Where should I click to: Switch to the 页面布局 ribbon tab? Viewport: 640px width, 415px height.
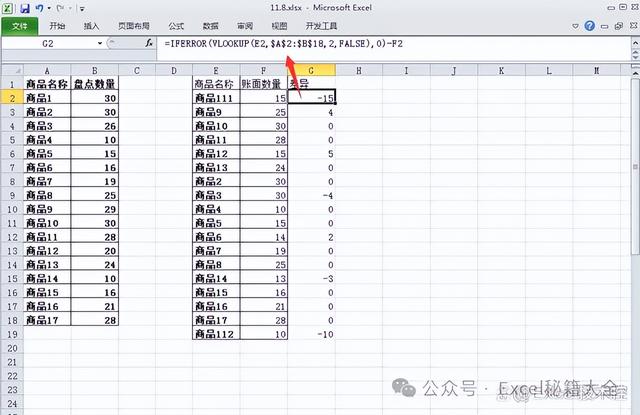pos(133,26)
